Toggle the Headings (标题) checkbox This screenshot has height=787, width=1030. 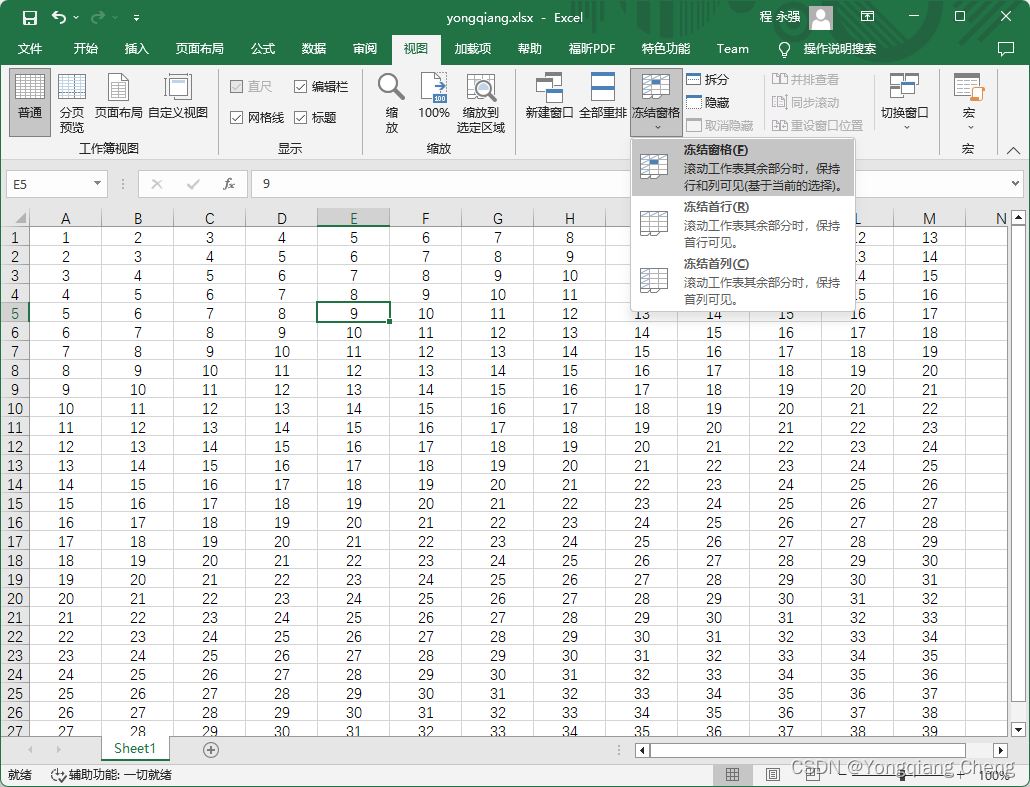pyautogui.click(x=315, y=118)
